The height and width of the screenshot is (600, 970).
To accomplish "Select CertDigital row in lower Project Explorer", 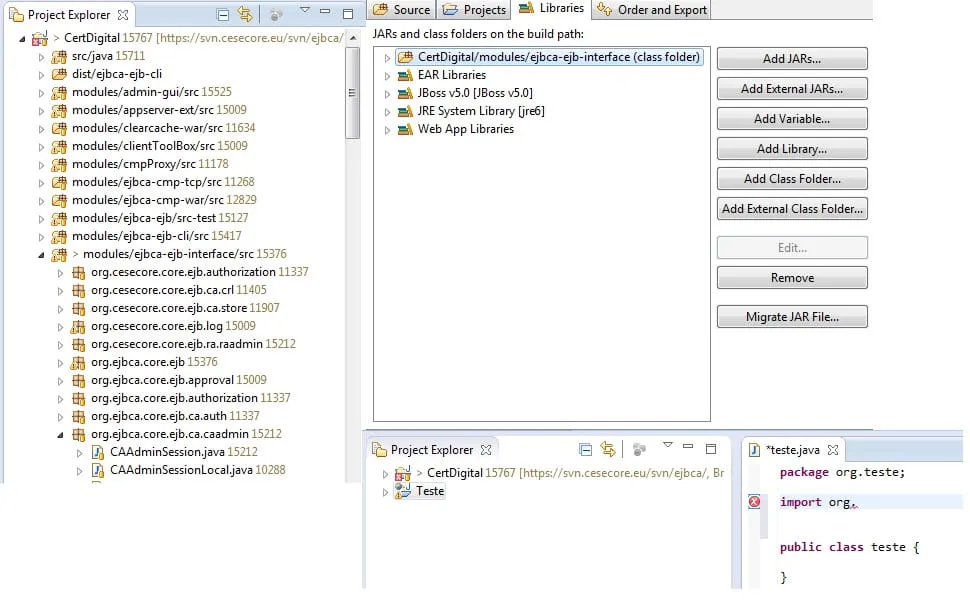I will [x=559, y=473].
